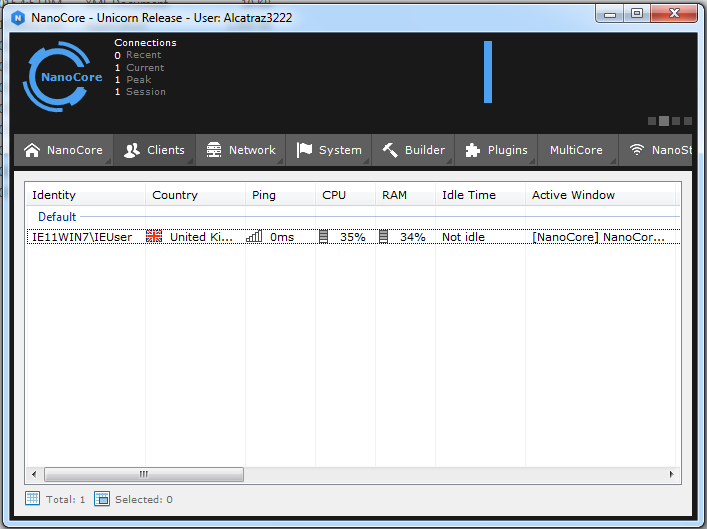Click the Total: 1 status text
This screenshot has width=707, height=529.
pyautogui.click(x=65, y=499)
